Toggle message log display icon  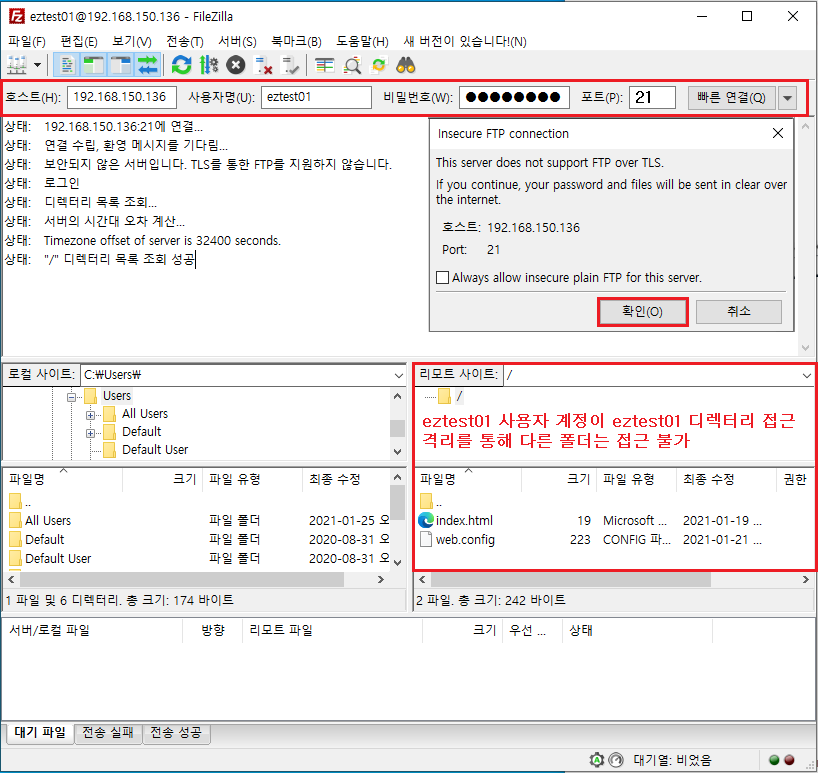67,65
